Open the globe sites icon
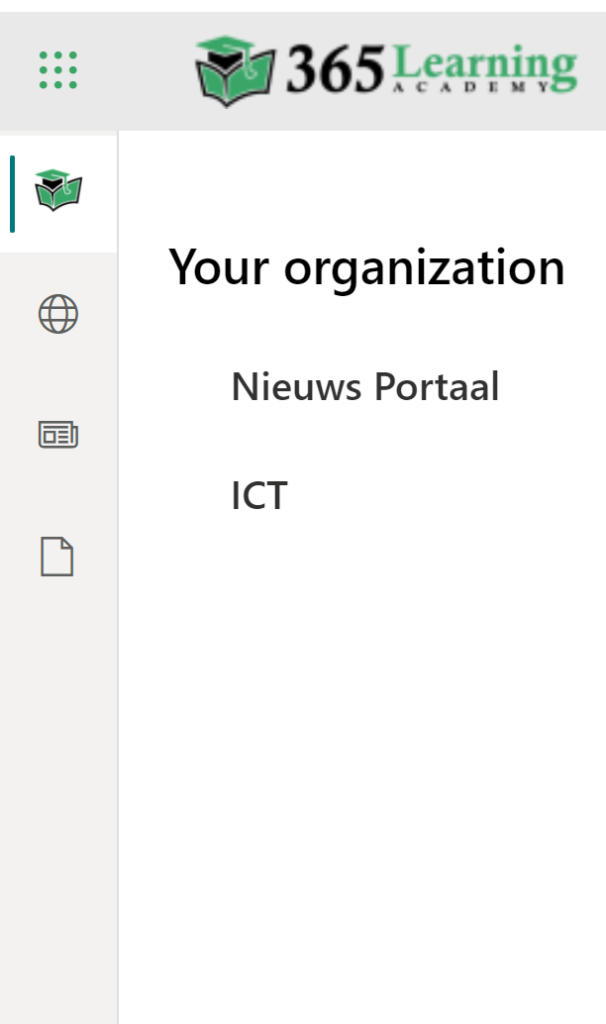This screenshot has width=606, height=1024. (x=58, y=315)
